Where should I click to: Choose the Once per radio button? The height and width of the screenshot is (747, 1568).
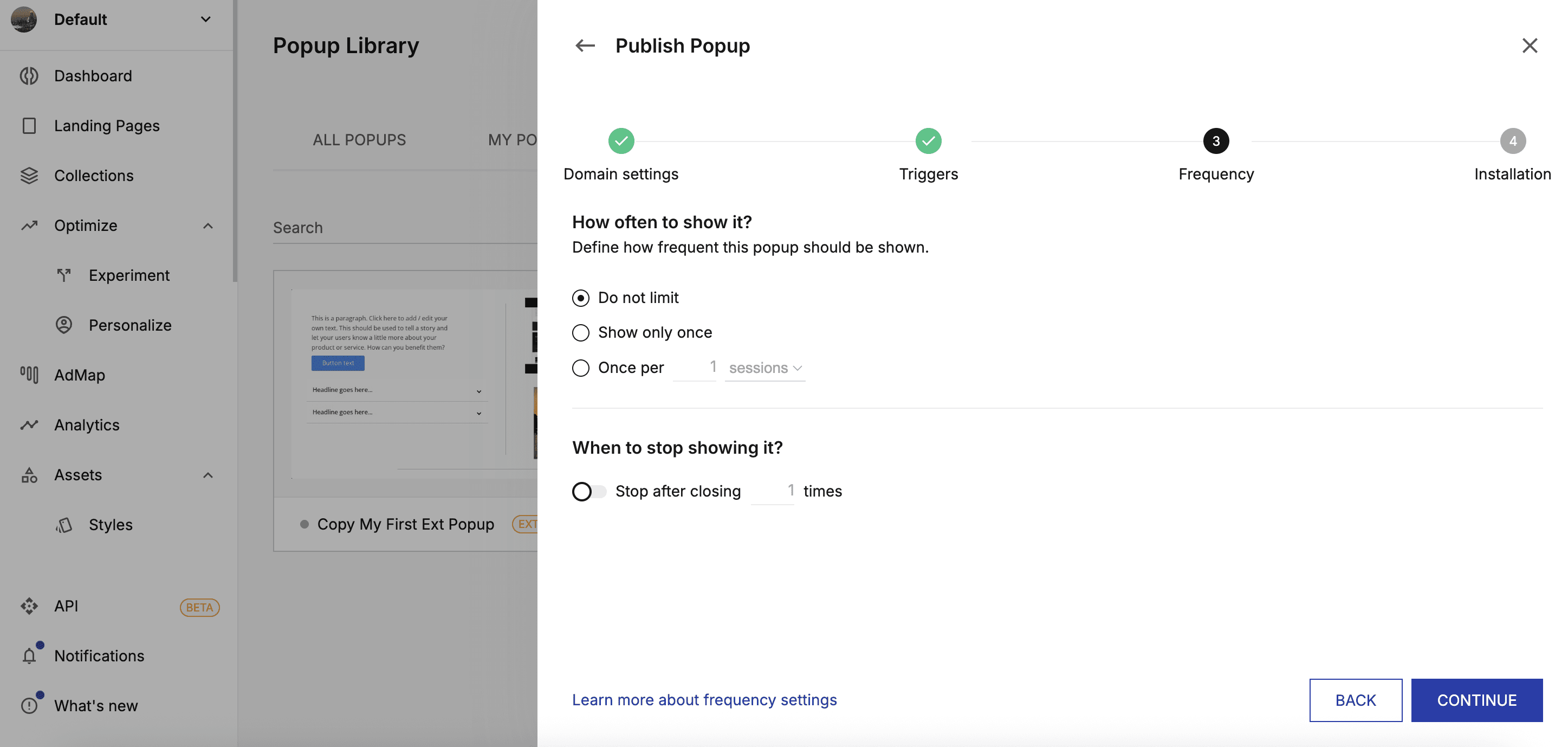(581, 368)
